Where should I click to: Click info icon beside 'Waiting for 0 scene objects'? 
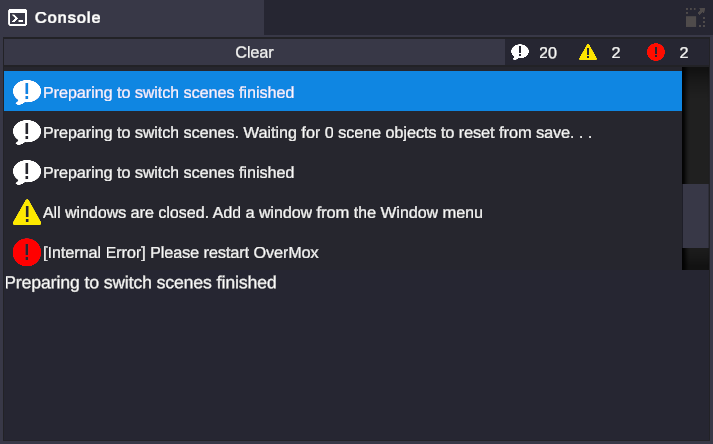27,132
